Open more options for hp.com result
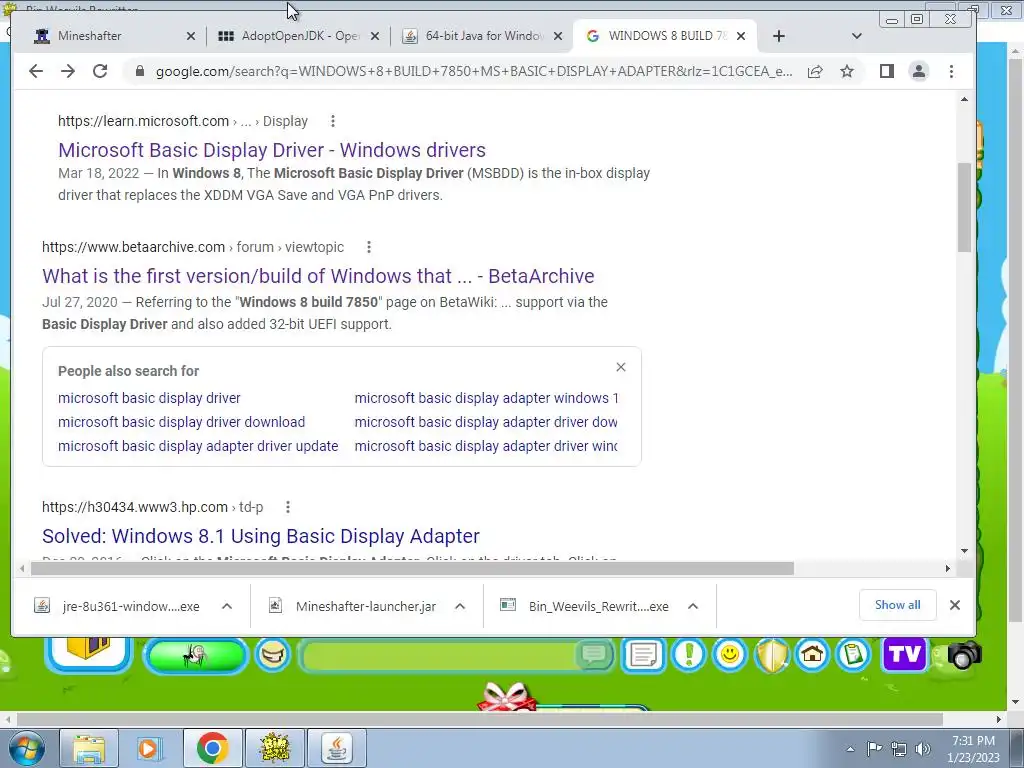Screen dimensions: 1024x768 (288, 507)
